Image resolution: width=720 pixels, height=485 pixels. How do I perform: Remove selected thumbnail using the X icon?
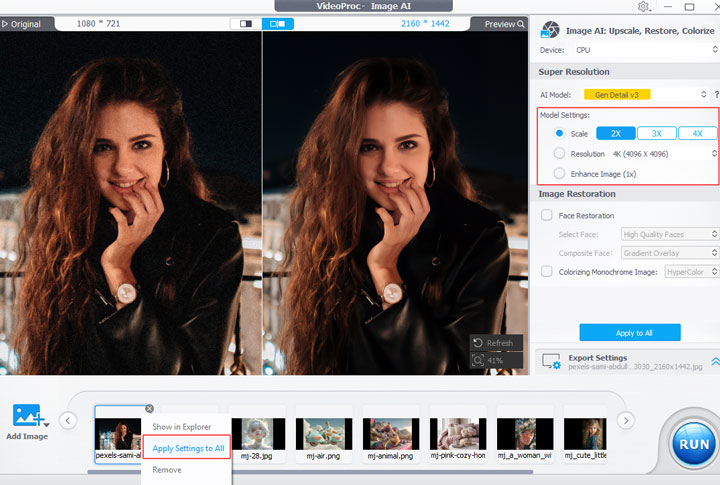pyautogui.click(x=149, y=408)
